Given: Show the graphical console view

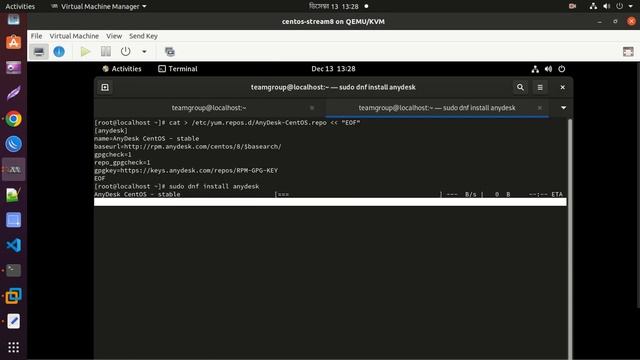Looking at the screenshot, I should coord(39,52).
